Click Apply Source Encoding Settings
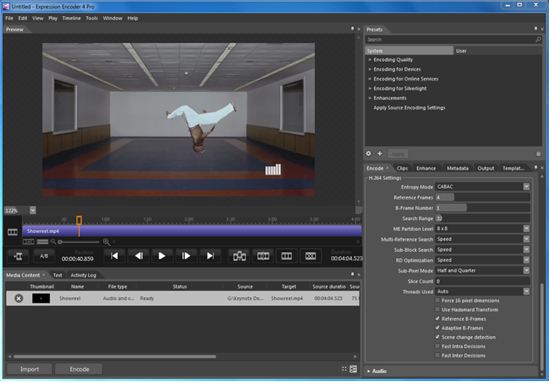 point(409,108)
